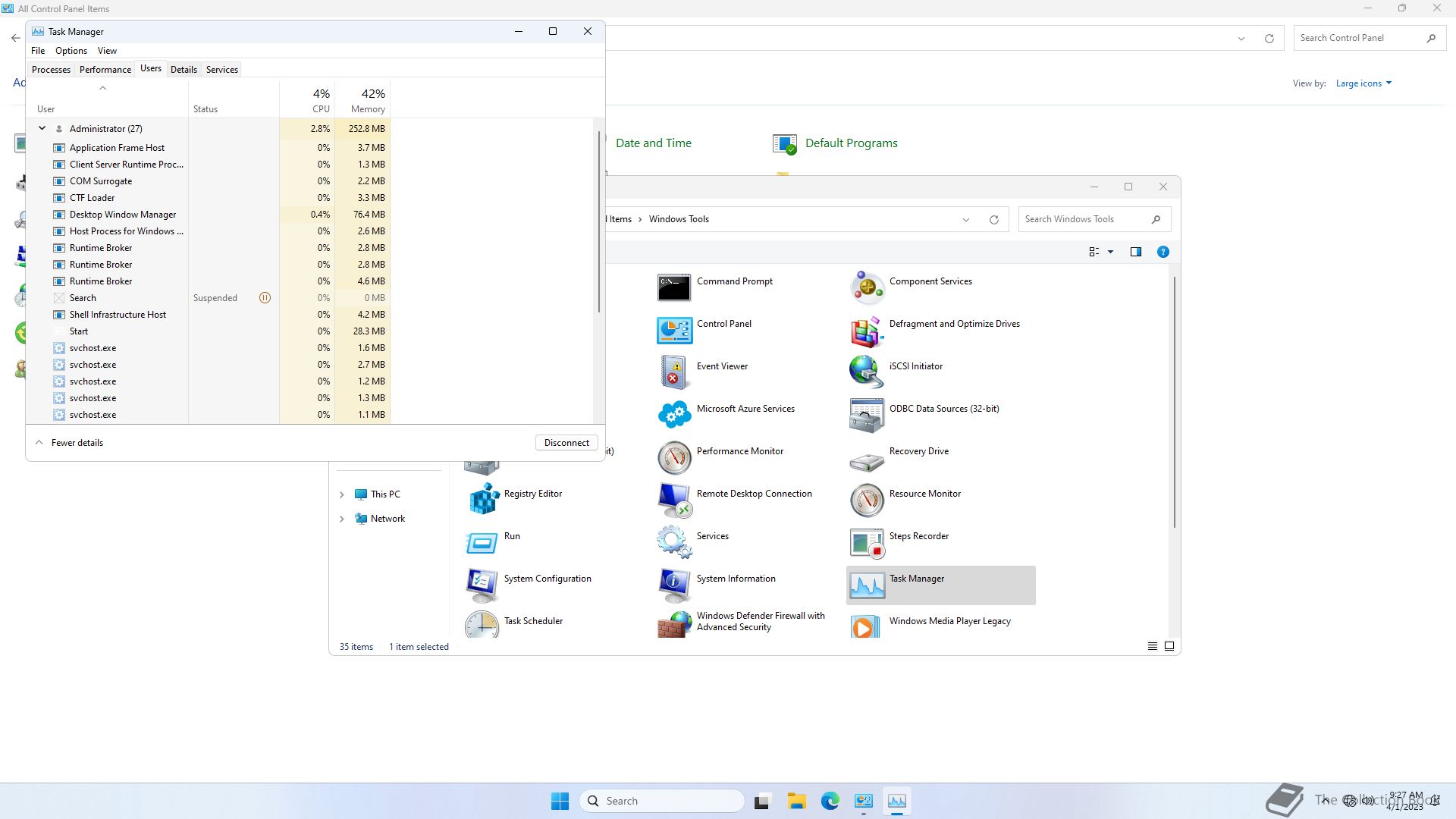Image resolution: width=1456 pixels, height=819 pixels.
Task: Open Microsoft Edge from taskbar
Action: click(830, 801)
